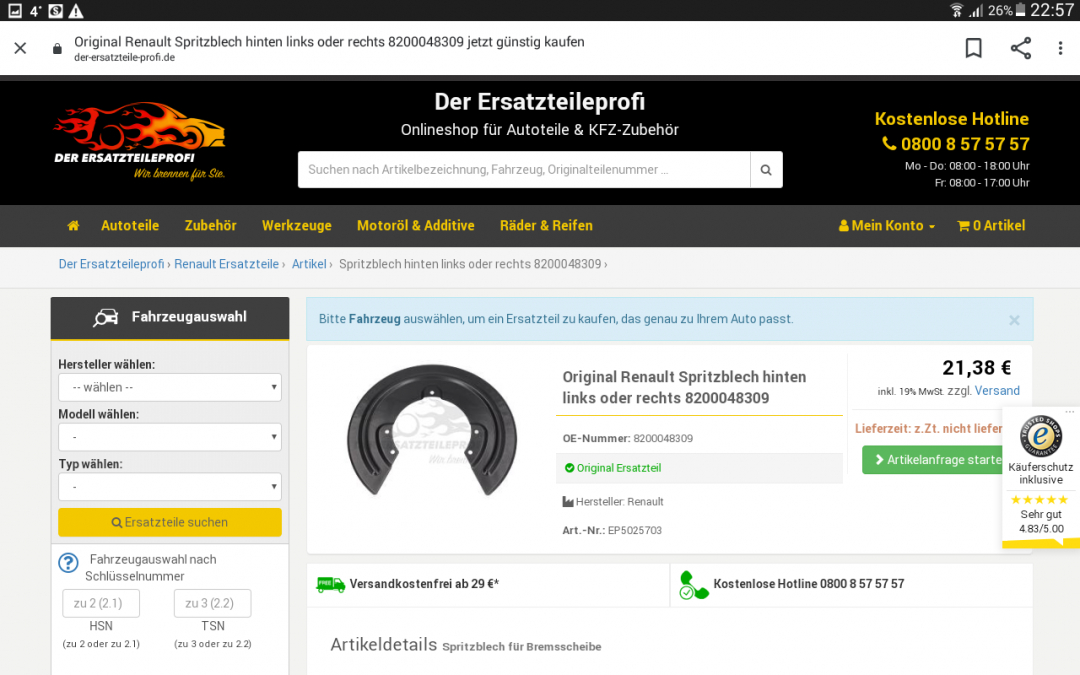The height and width of the screenshot is (675, 1080).
Task: Open the Modell wählen dropdown
Action: pyautogui.click(x=170, y=437)
